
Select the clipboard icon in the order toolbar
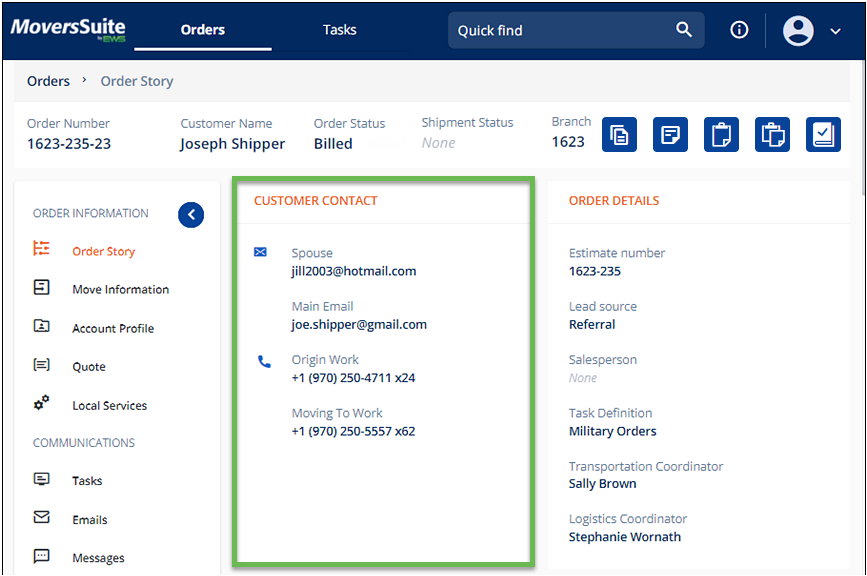(x=721, y=134)
